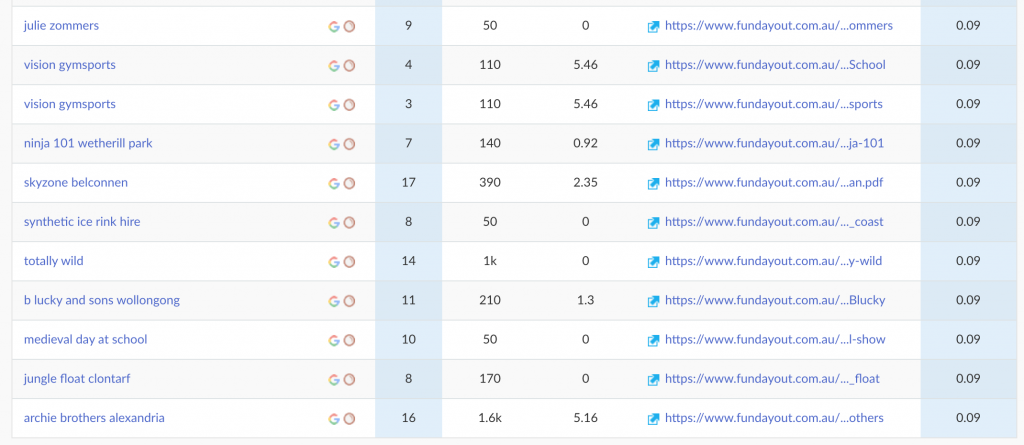Open the totally wild keyword link
1024x445 pixels.
[54, 261]
